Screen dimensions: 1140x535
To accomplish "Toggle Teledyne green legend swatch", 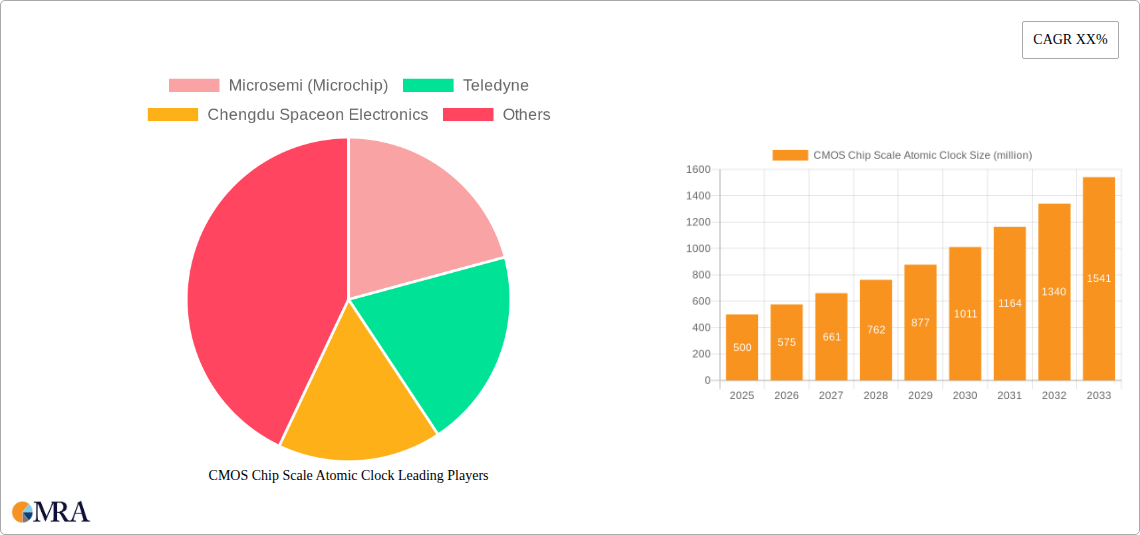I will coord(428,86).
